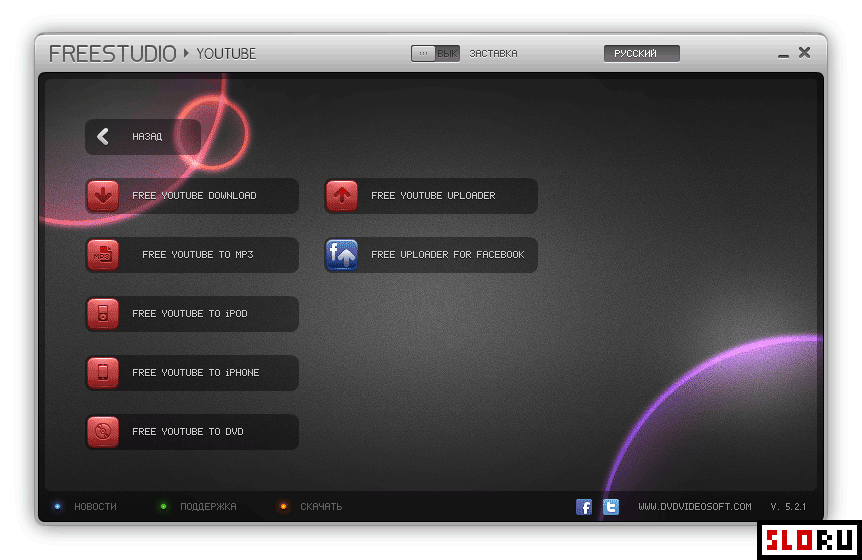Image resolution: width=862 pixels, height=560 pixels.
Task: Go back with the НАЗАД button
Action: (143, 136)
